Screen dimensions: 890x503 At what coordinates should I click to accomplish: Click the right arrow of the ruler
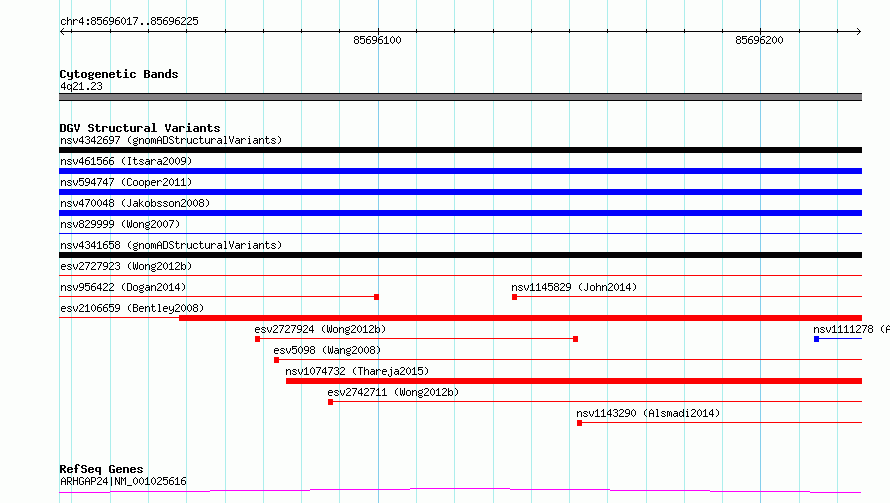click(x=858, y=31)
